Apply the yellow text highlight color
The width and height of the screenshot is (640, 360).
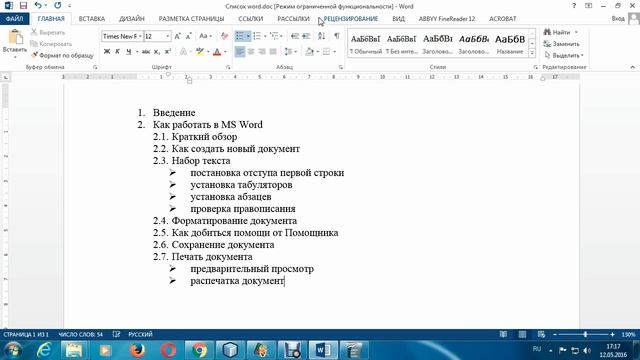pyautogui.click(x=200, y=51)
